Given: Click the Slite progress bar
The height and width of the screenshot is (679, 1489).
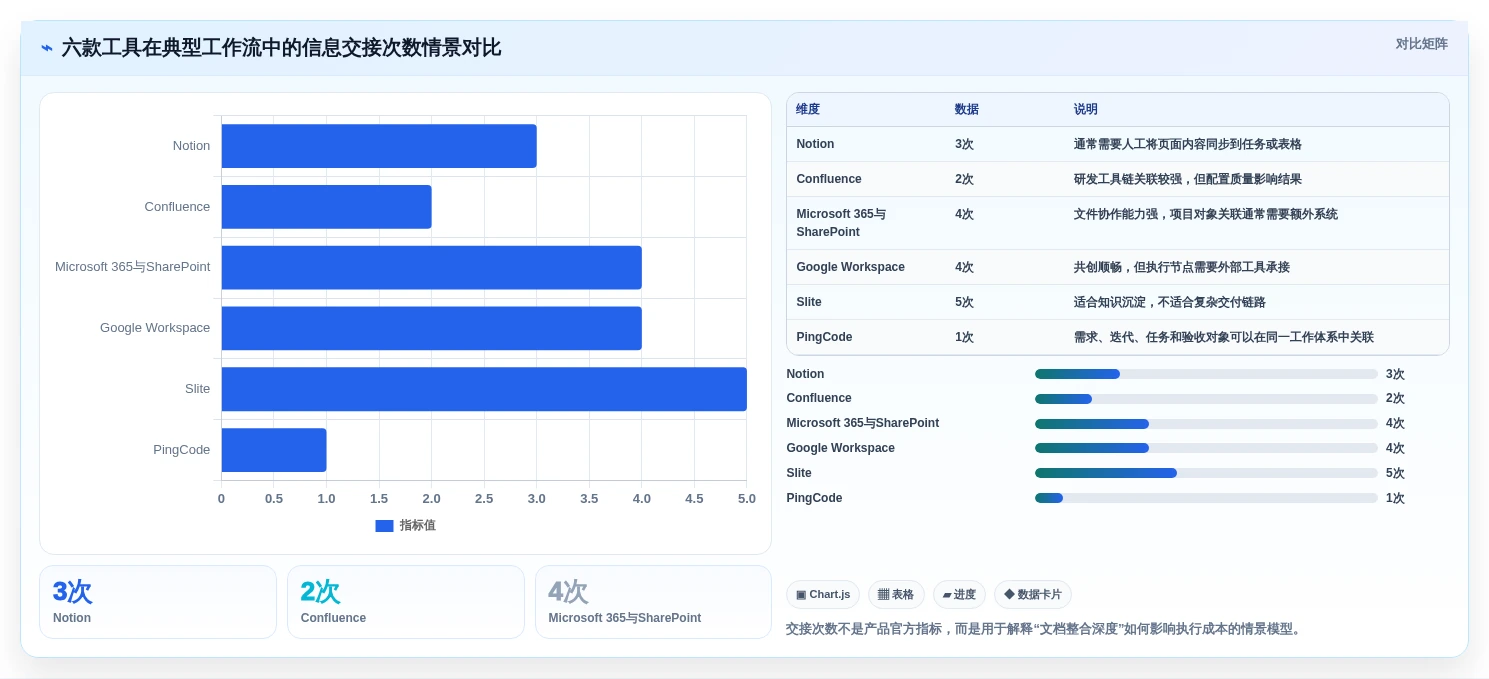Looking at the screenshot, I should pyautogui.click(x=1206, y=473).
